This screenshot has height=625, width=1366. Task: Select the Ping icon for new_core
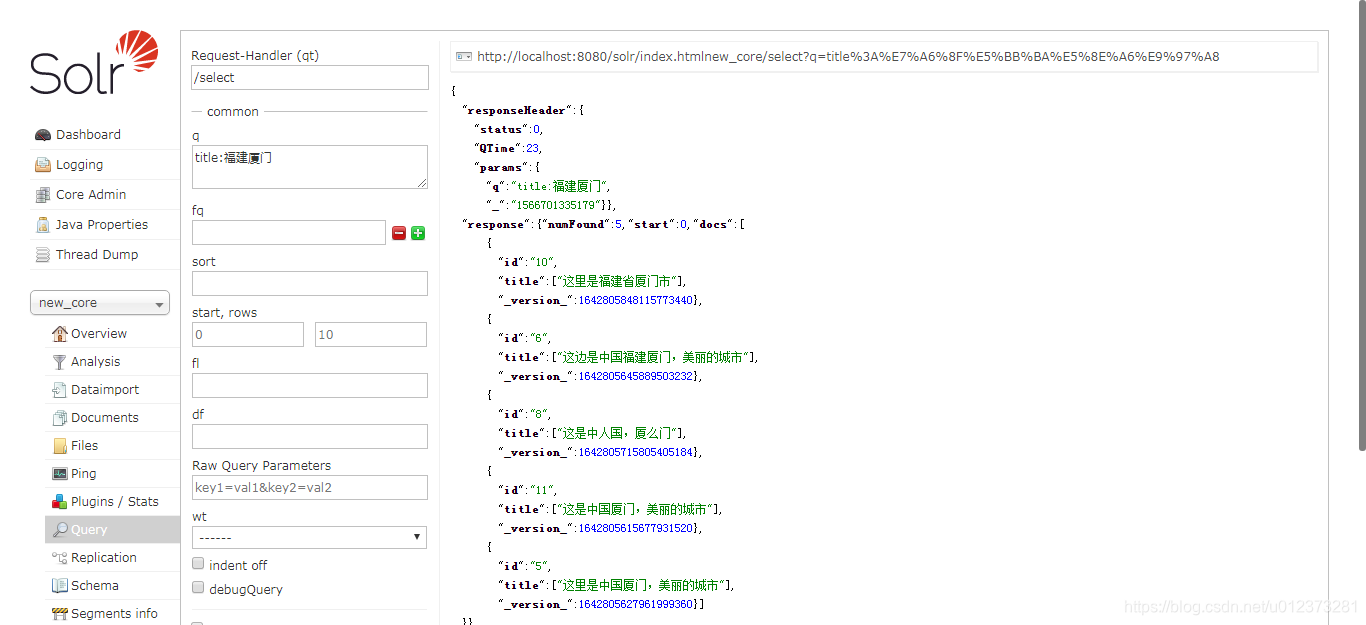57,473
